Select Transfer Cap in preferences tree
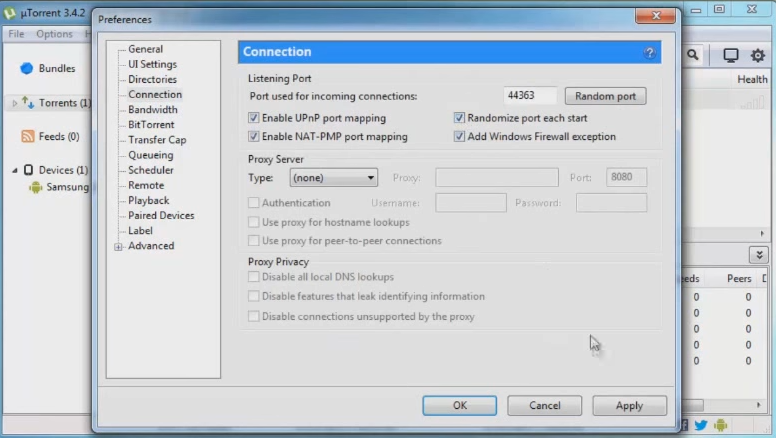Image resolution: width=776 pixels, height=438 pixels. point(157,140)
